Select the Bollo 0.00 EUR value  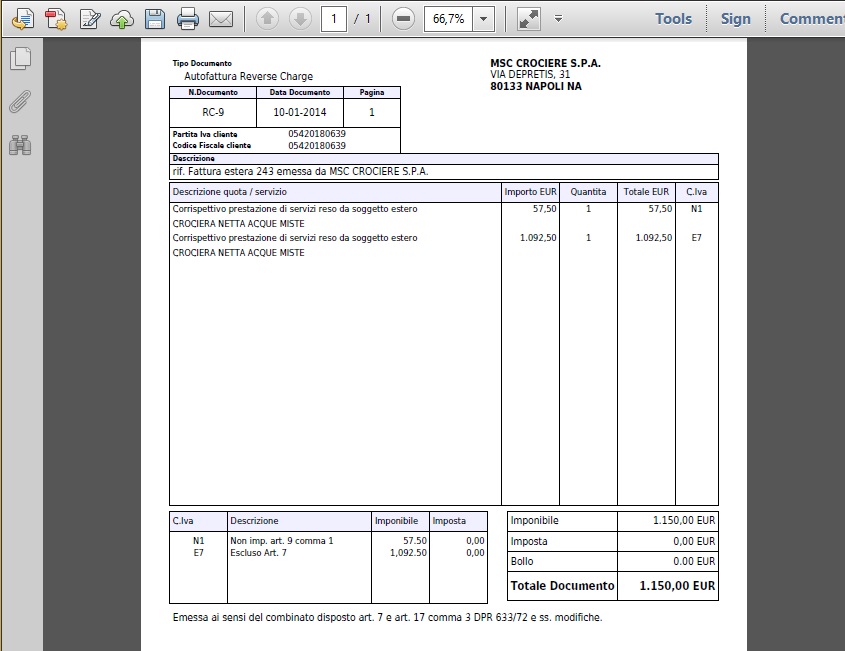pyautogui.click(x=694, y=562)
